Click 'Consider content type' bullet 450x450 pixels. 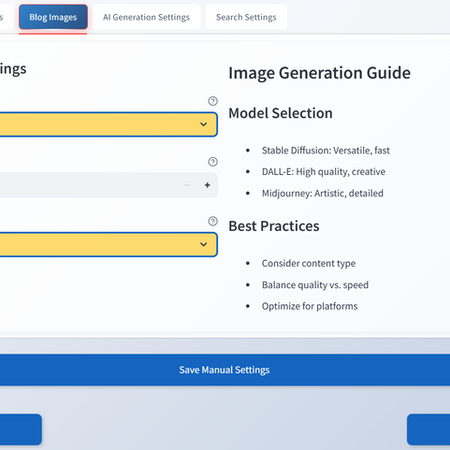point(308,263)
